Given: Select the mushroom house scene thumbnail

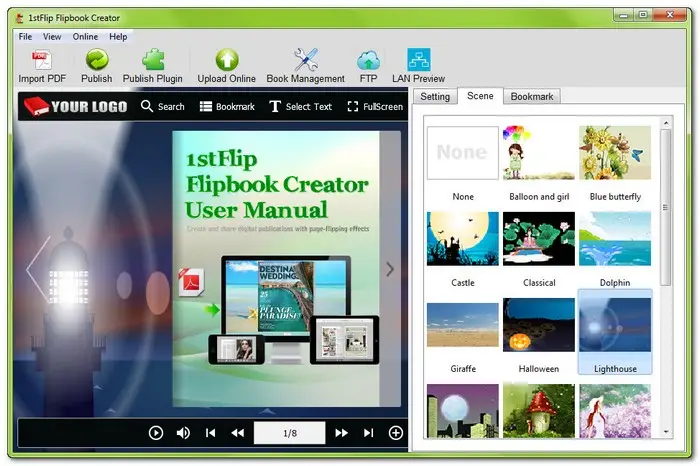Looking at the screenshot, I should pos(539,411).
